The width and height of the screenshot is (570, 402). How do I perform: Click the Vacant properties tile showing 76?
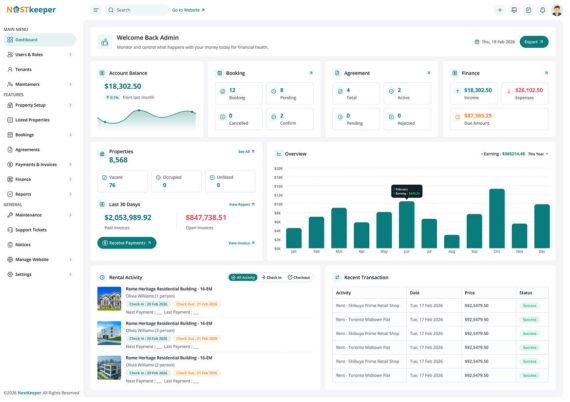tap(123, 181)
